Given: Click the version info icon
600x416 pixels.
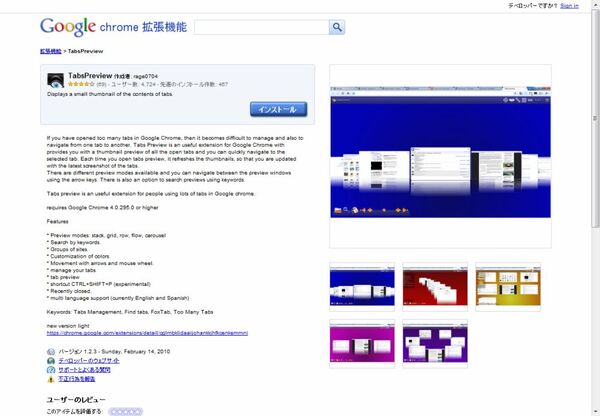Looking at the screenshot, I should point(51,352).
